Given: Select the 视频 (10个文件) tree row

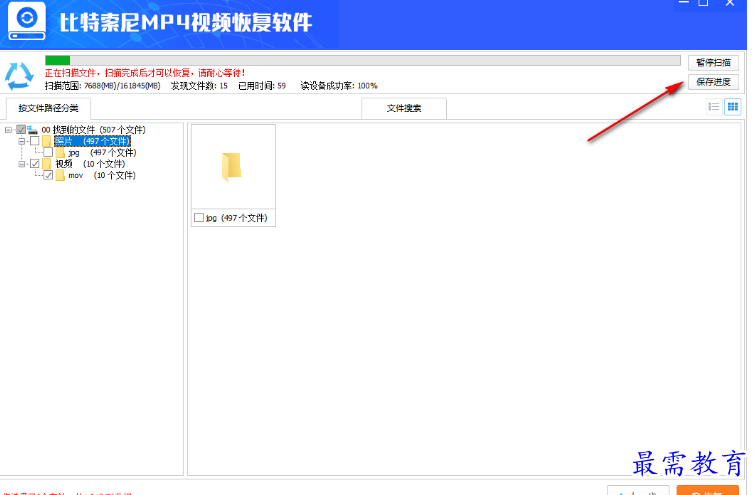Looking at the screenshot, I should pos(90,164).
